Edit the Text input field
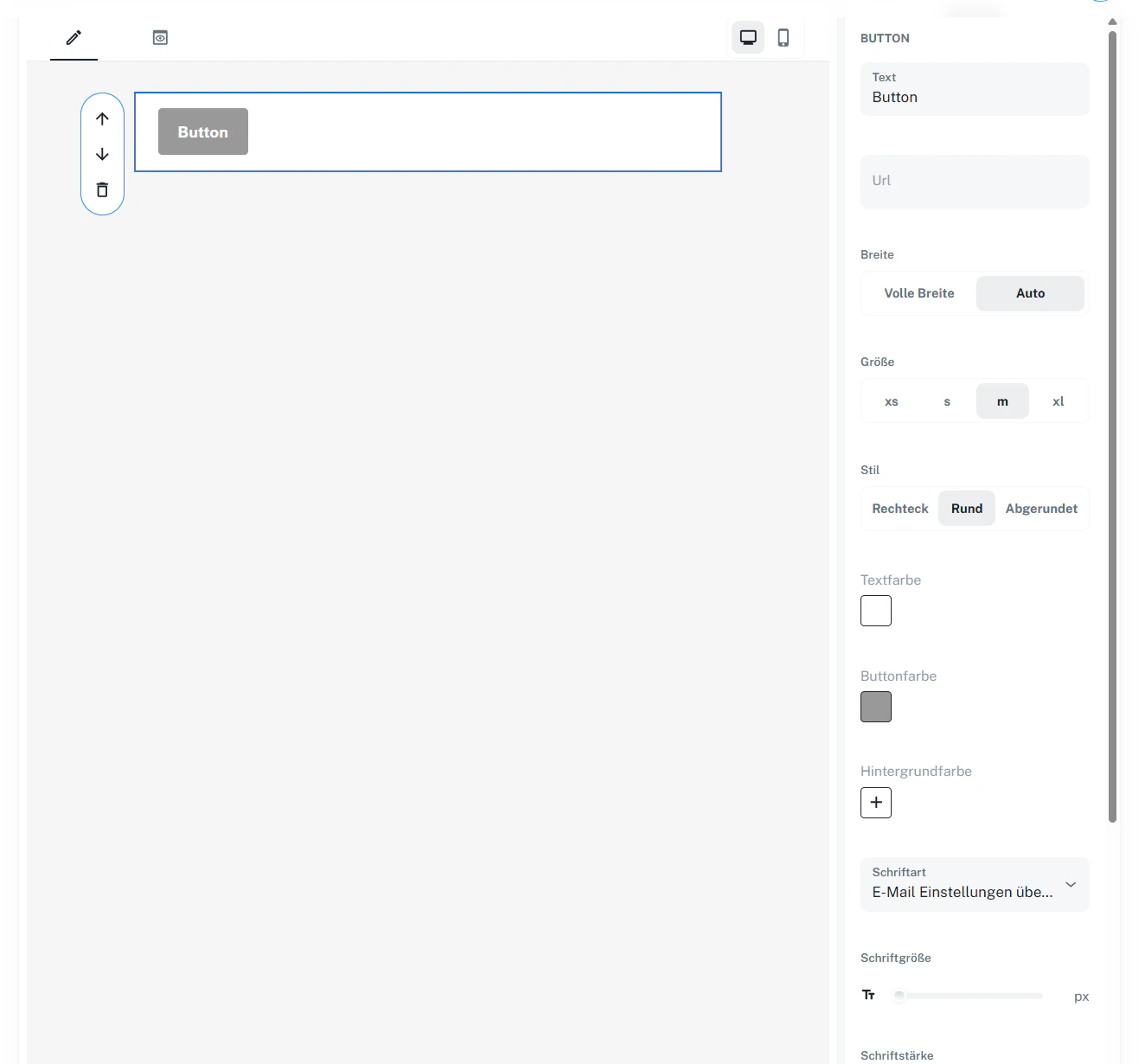Image resolution: width=1145 pixels, height=1064 pixels. click(x=975, y=89)
